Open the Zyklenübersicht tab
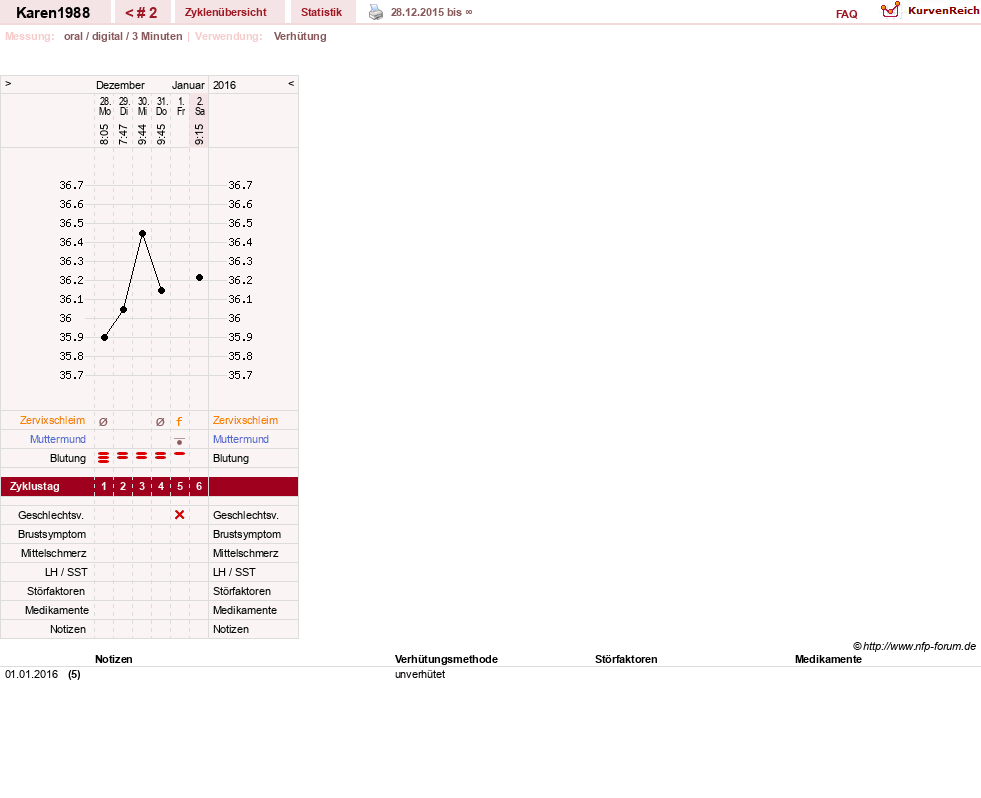Screen dimensions: 981x798 coord(226,13)
